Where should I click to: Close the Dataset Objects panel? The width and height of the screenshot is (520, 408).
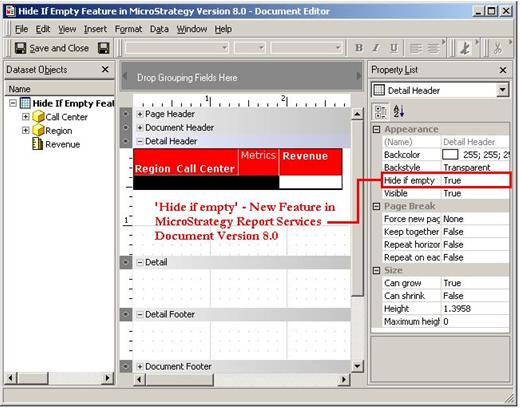105,69
